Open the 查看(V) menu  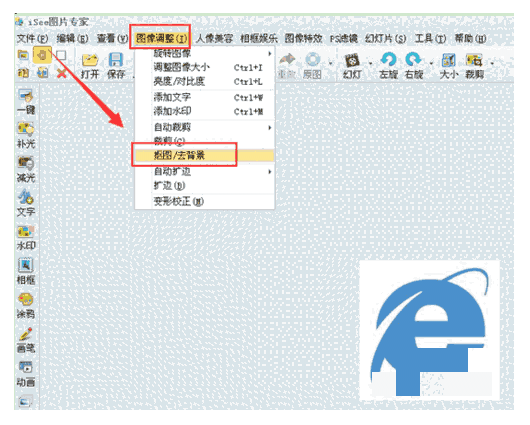pyautogui.click(x=112, y=39)
